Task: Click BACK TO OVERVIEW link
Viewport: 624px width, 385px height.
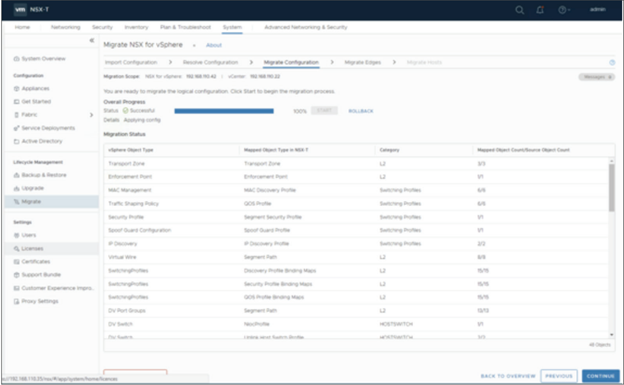Action: coord(508,376)
